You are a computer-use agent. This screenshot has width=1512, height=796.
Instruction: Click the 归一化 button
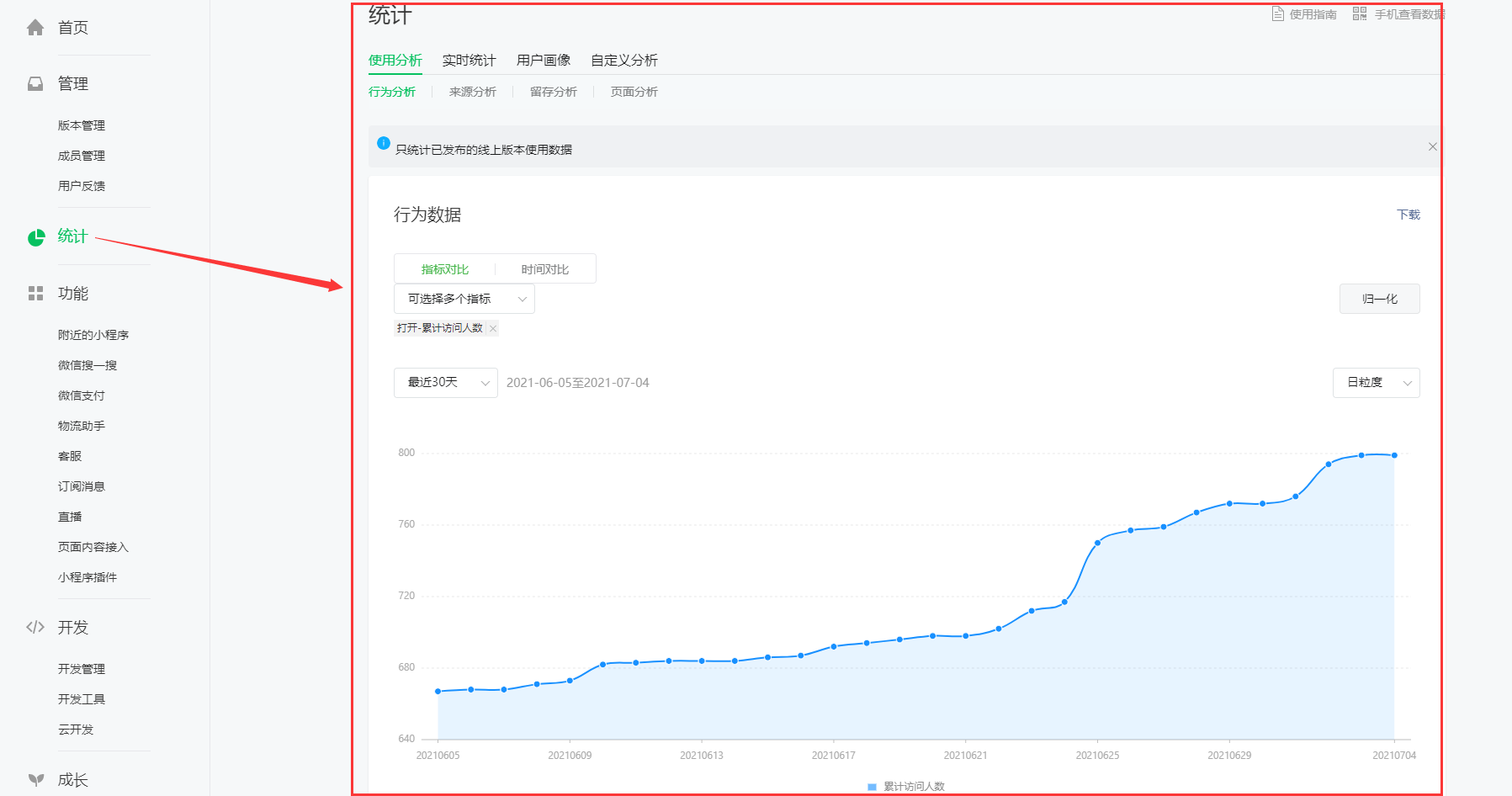pyautogui.click(x=1380, y=299)
